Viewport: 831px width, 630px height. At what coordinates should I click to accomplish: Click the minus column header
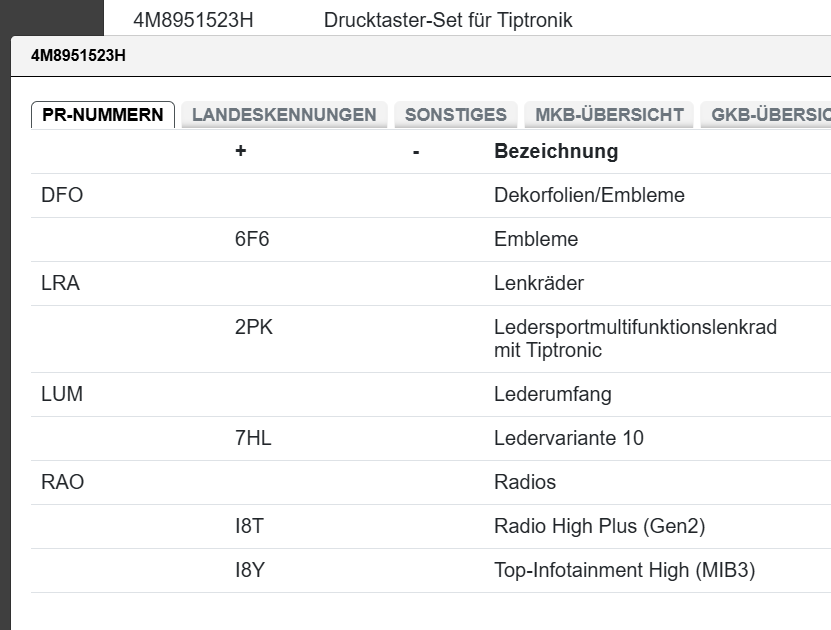[x=415, y=152]
